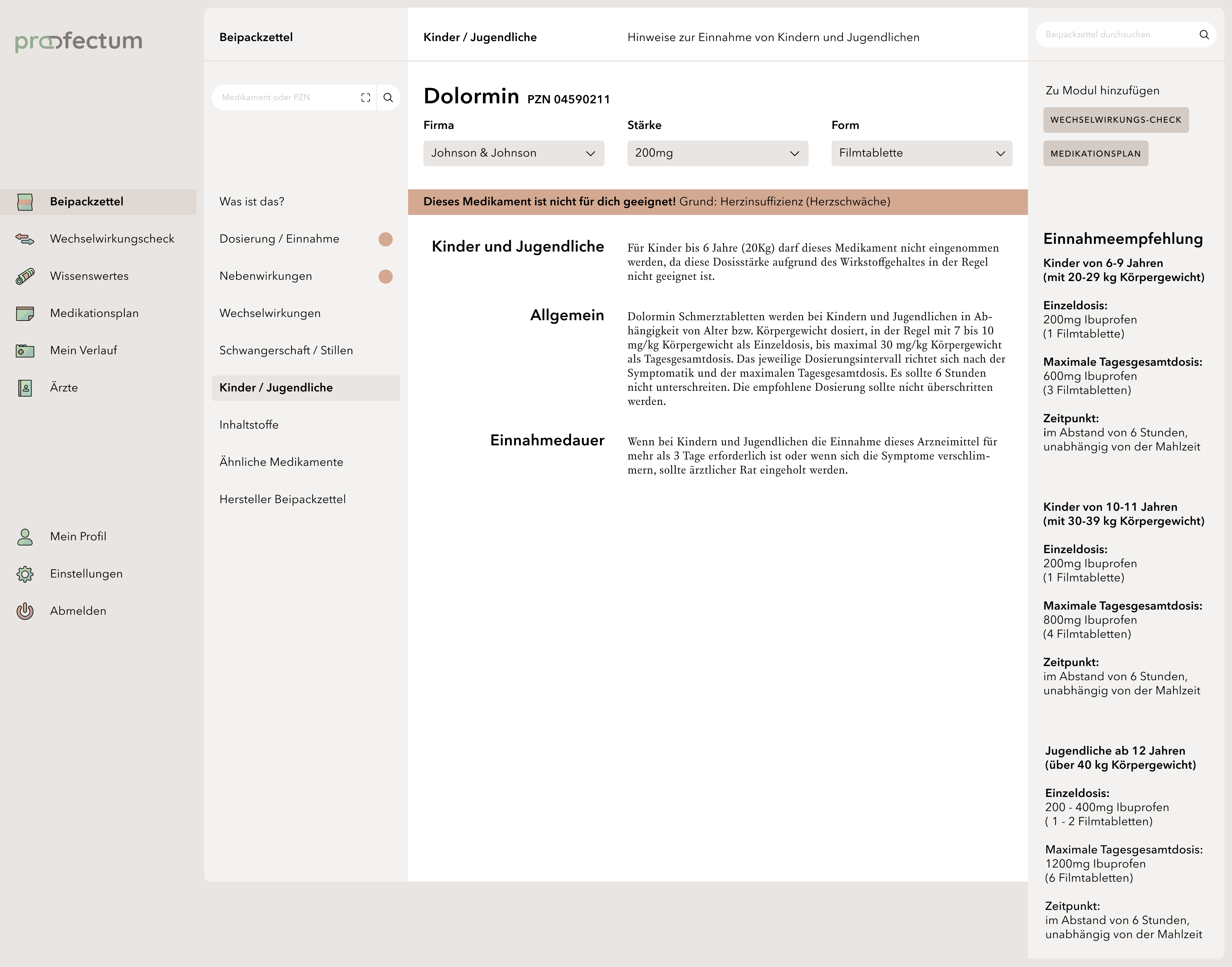The height and width of the screenshot is (967, 1232).
Task: Open the Stärke 200mg dropdown
Action: 717,153
